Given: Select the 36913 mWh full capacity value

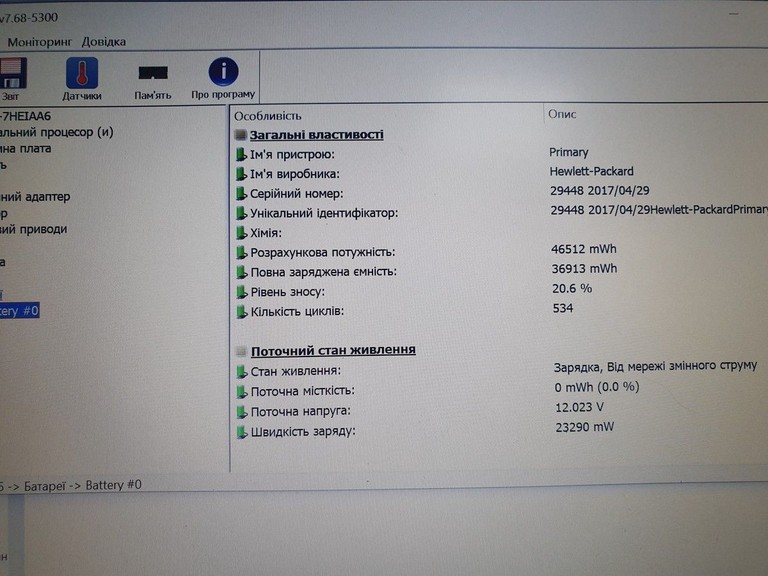Looking at the screenshot, I should tap(584, 269).
